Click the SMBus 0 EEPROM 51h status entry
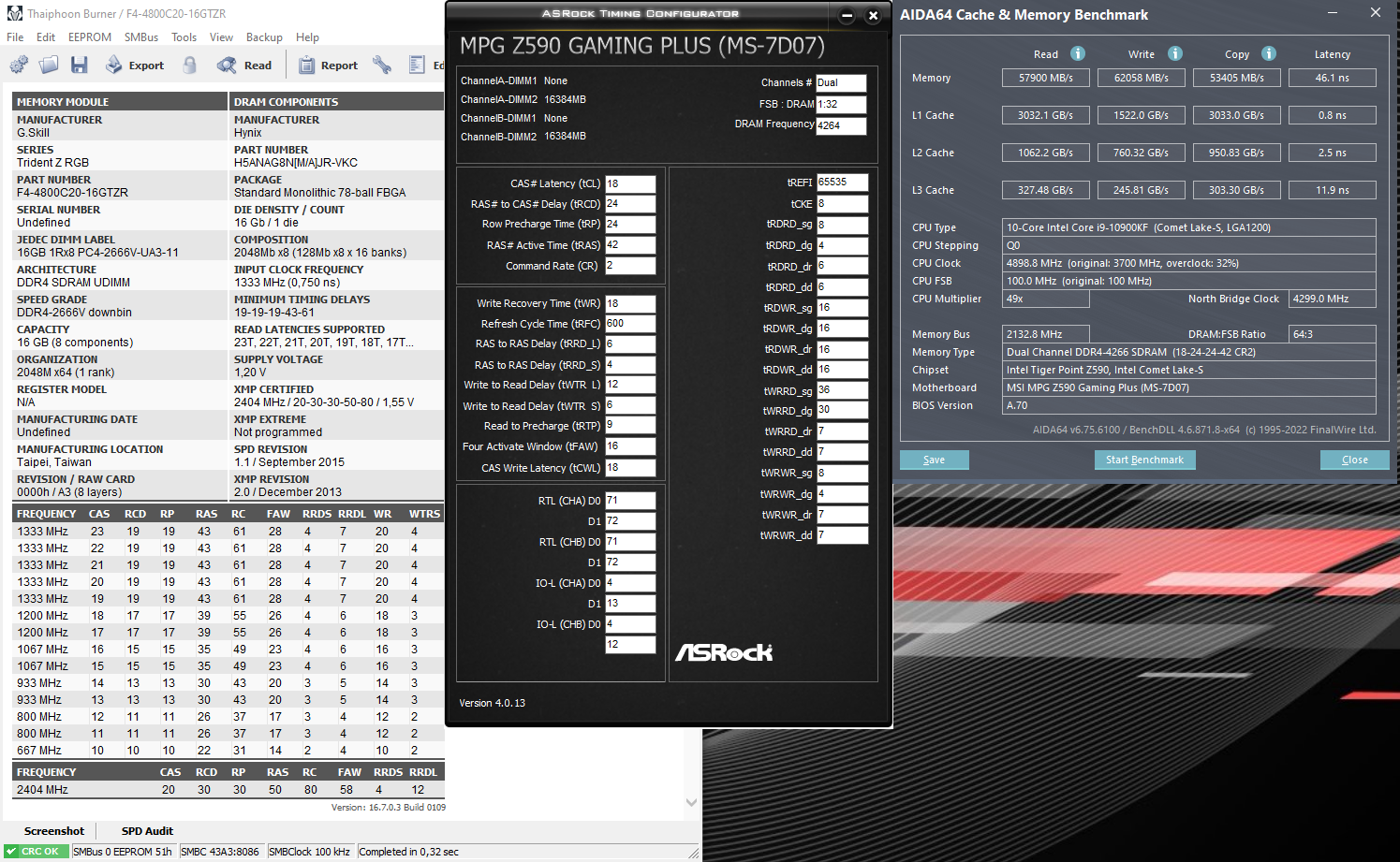This screenshot has height=862, width=1400. click(x=123, y=852)
